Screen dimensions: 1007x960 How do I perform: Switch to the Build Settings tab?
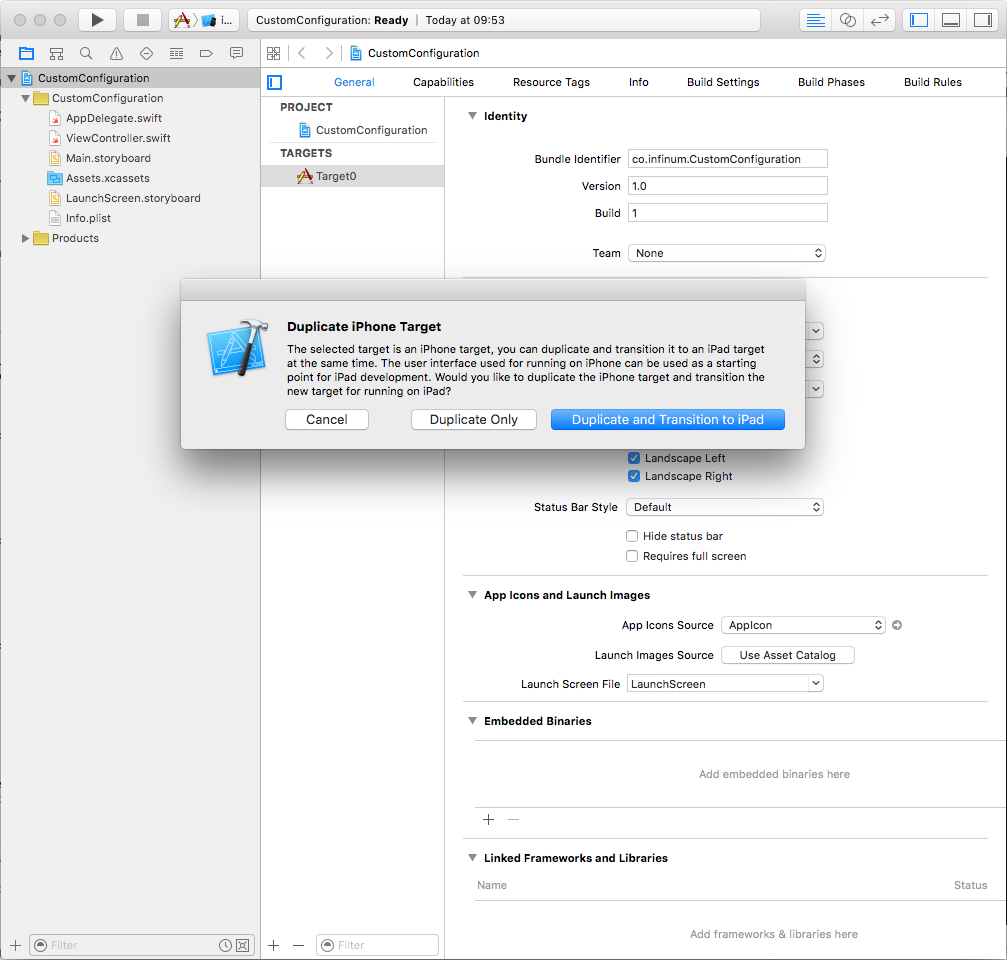(723, 82)
